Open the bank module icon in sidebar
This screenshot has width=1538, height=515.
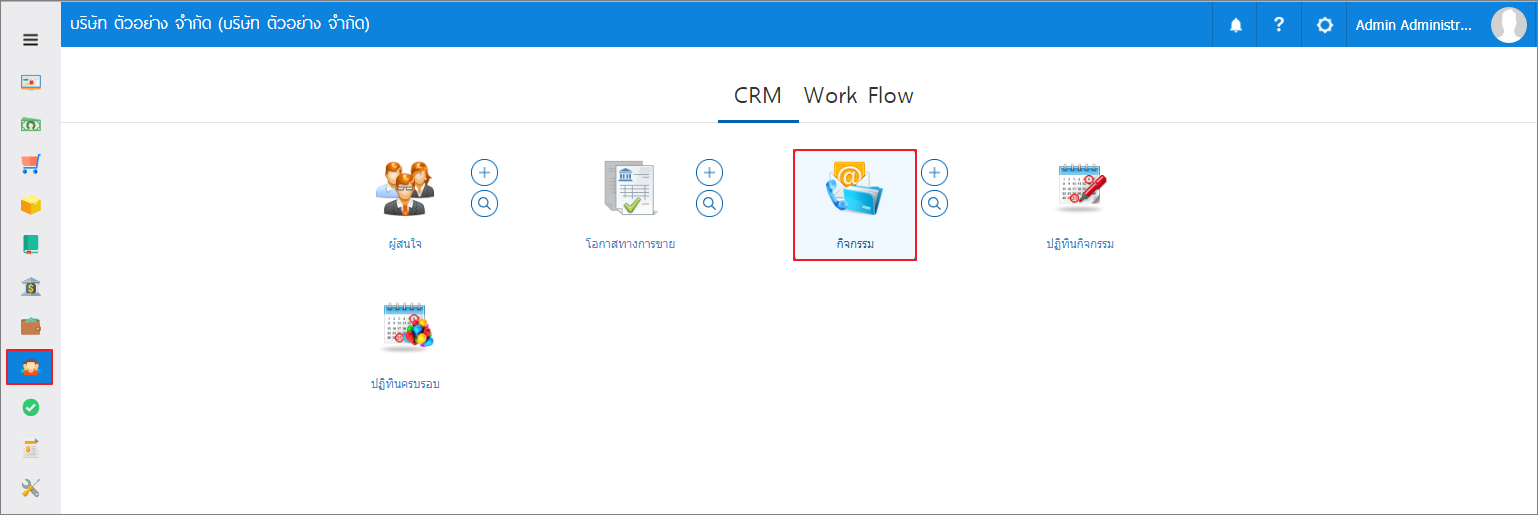[x=30, y=287]
